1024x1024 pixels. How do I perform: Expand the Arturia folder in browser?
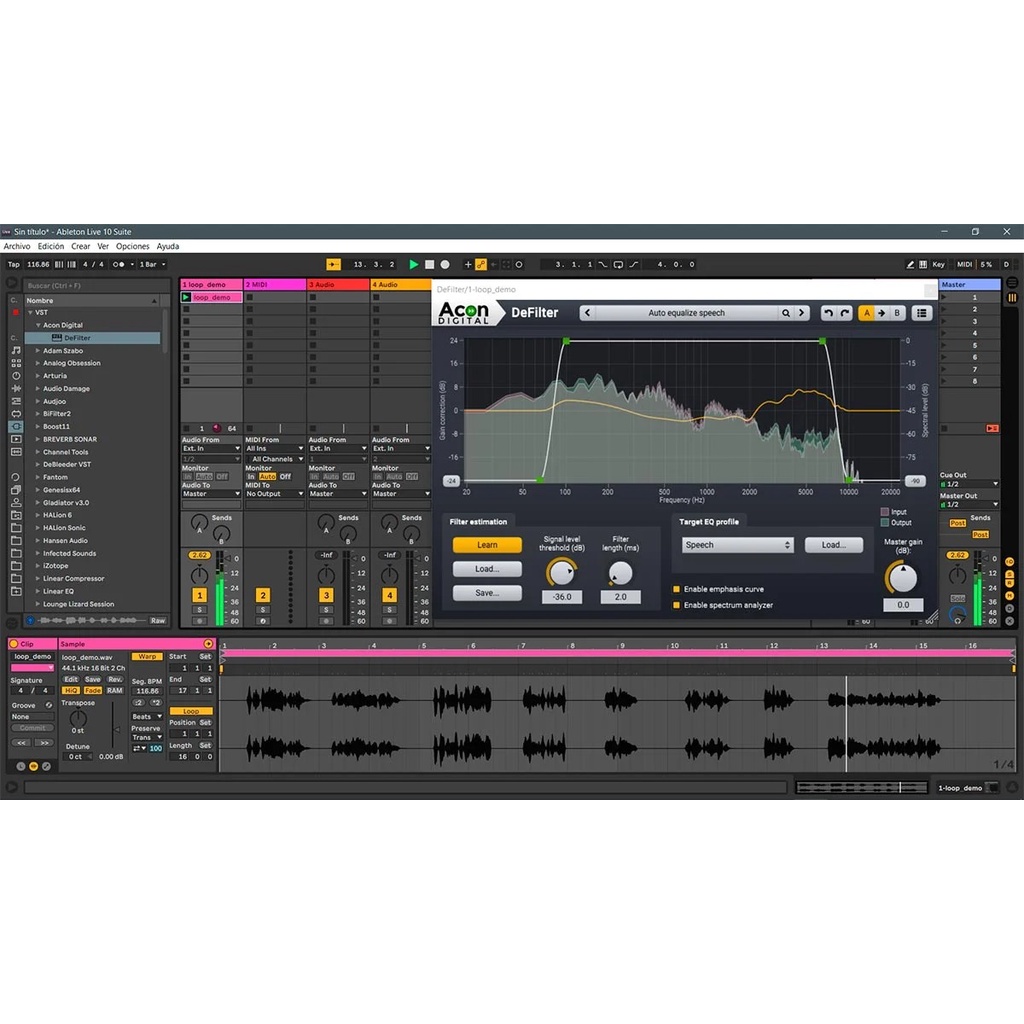click(38, 376)
